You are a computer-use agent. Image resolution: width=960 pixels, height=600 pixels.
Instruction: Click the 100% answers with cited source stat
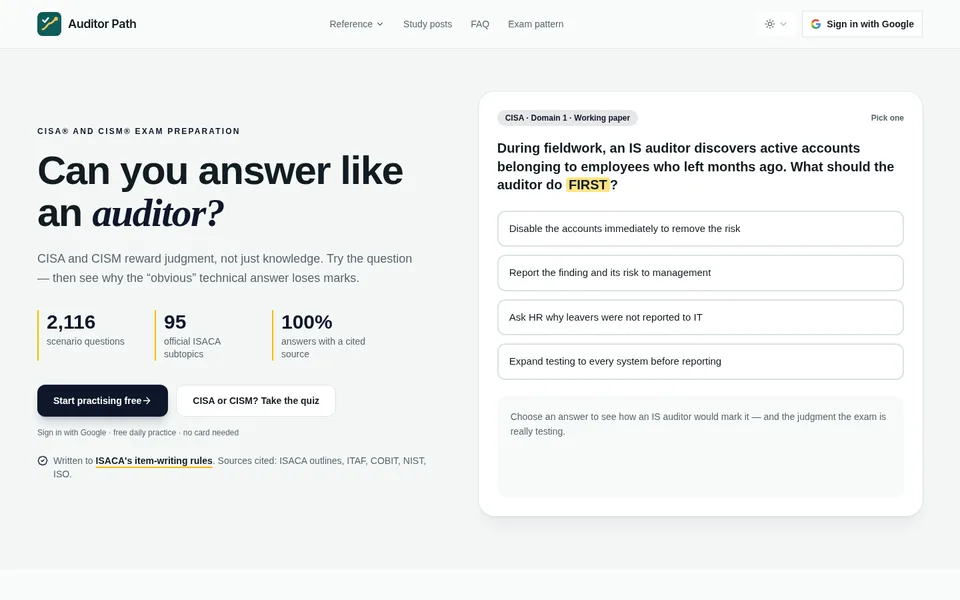(323, 335)
